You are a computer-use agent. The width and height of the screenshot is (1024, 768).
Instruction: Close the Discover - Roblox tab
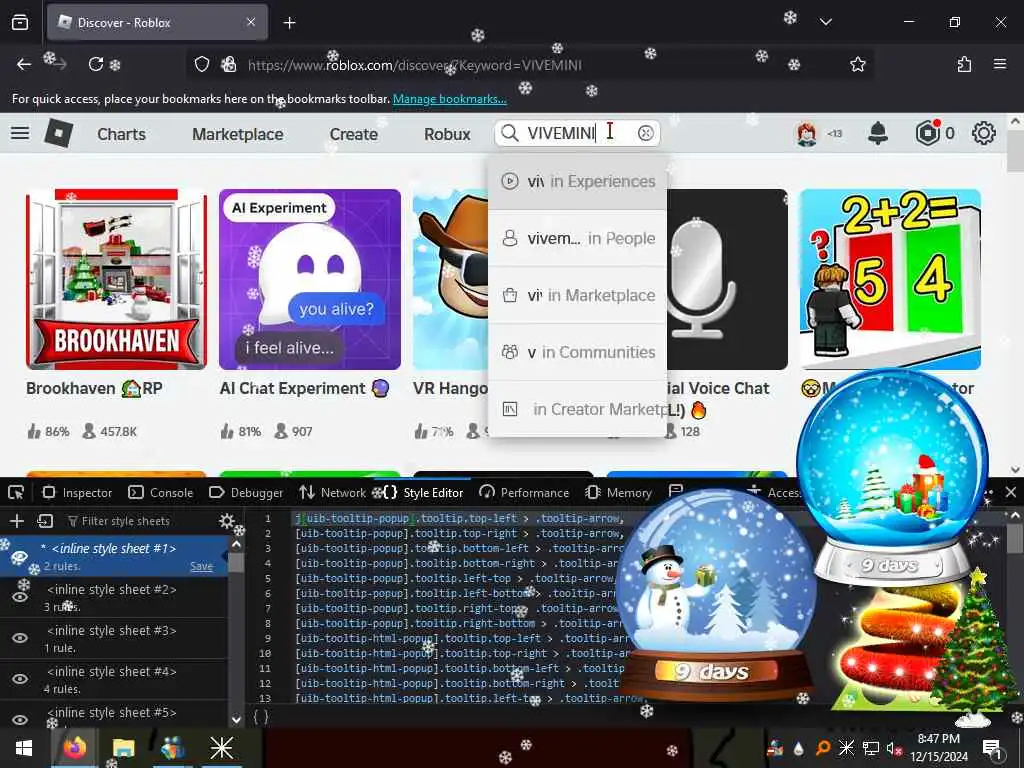point(251,22)
